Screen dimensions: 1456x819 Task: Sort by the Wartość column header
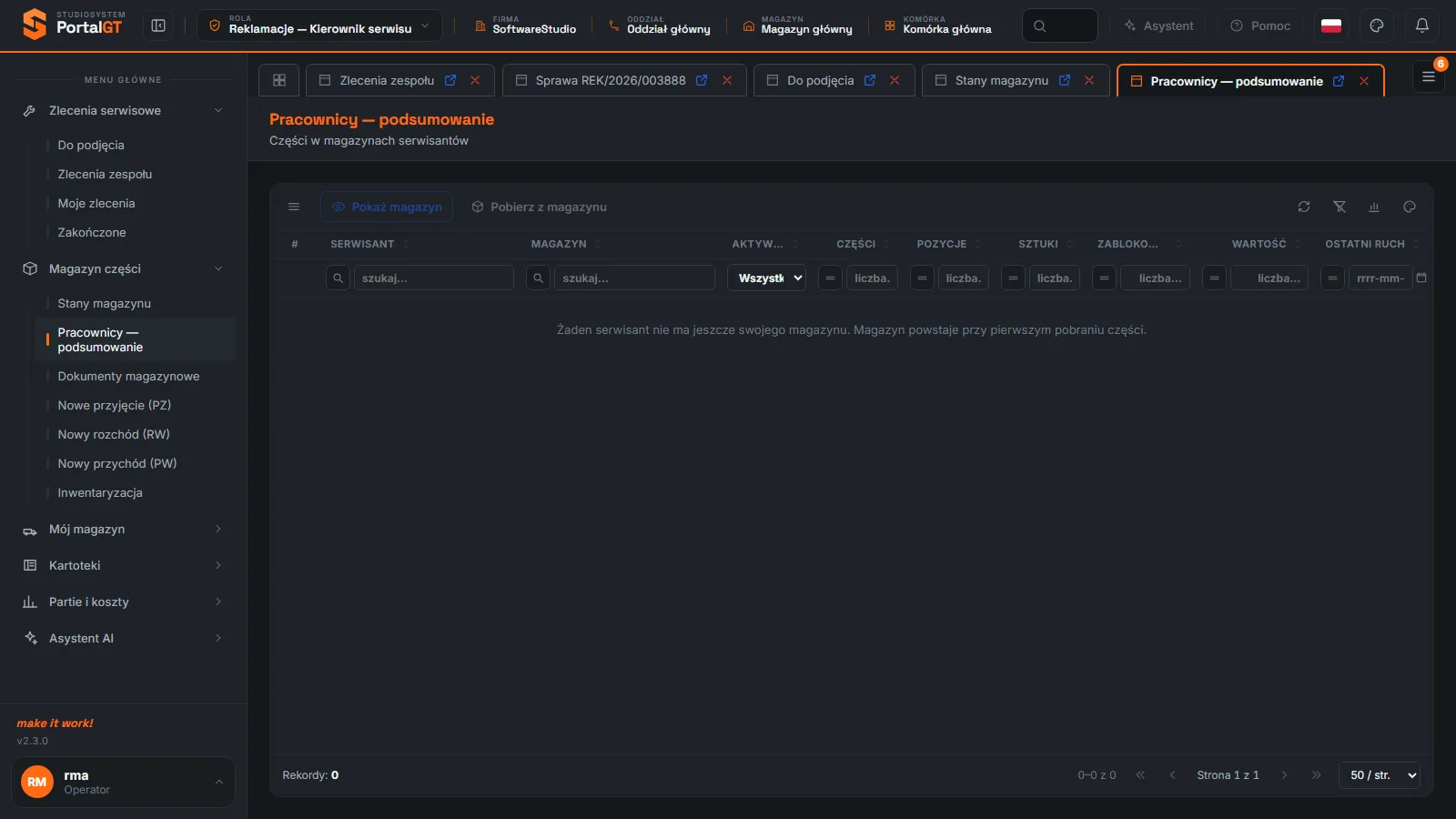[1259, 244]
